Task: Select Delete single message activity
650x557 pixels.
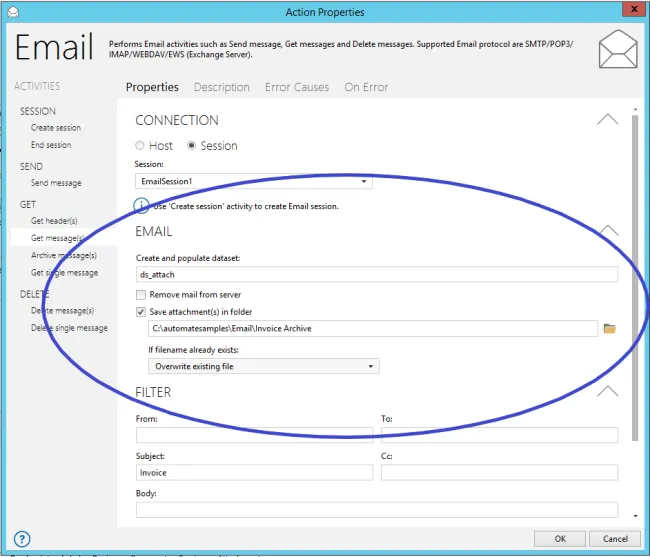Action: (69, 328)
